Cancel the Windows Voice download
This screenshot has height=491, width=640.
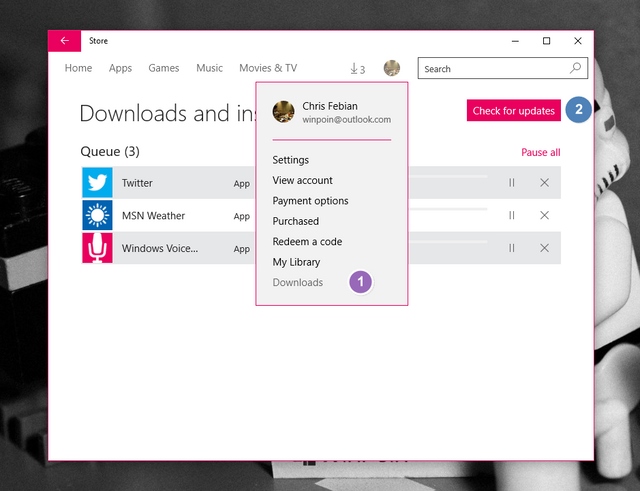(x=544, y=248)
